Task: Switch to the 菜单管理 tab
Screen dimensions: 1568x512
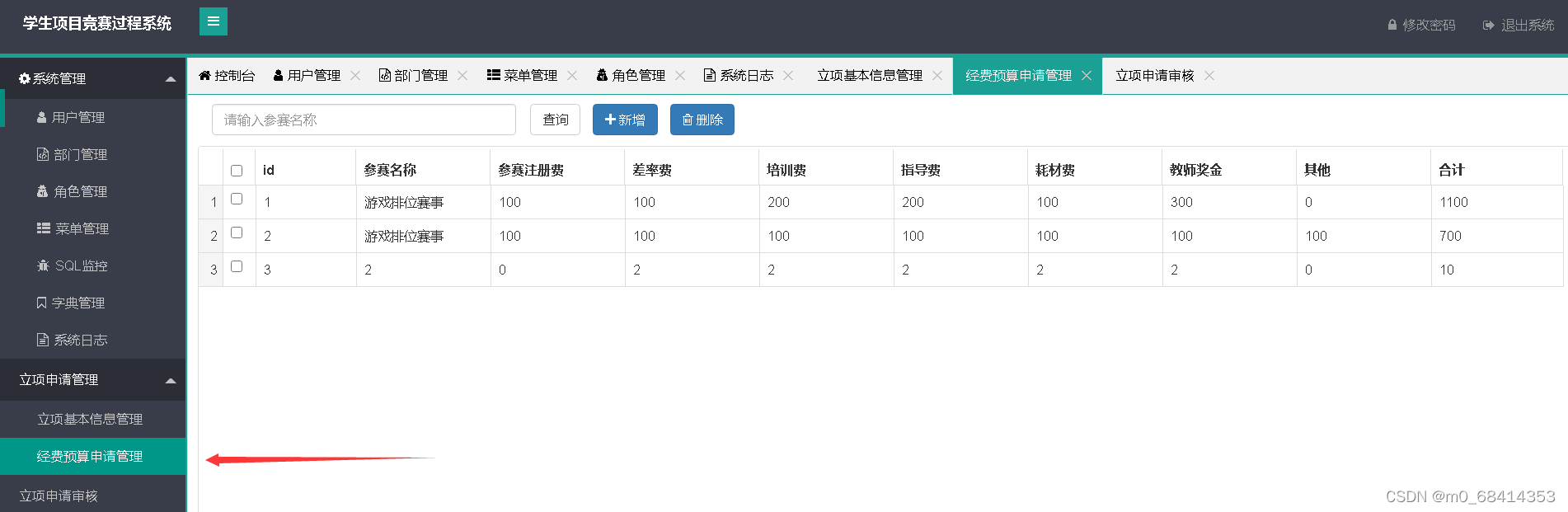Action: pos(522,75)
